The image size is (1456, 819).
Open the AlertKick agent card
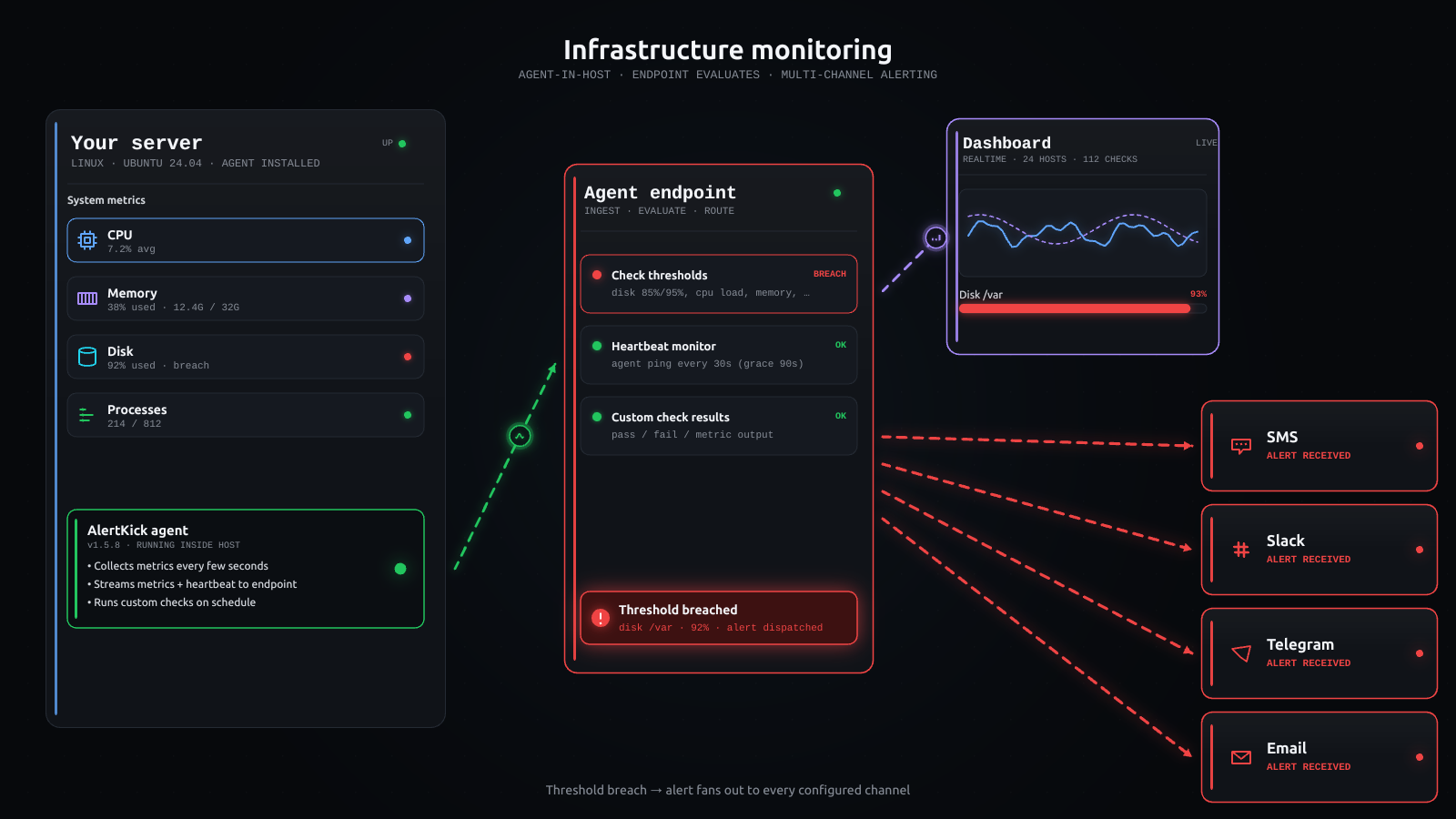tap(246, 569)
